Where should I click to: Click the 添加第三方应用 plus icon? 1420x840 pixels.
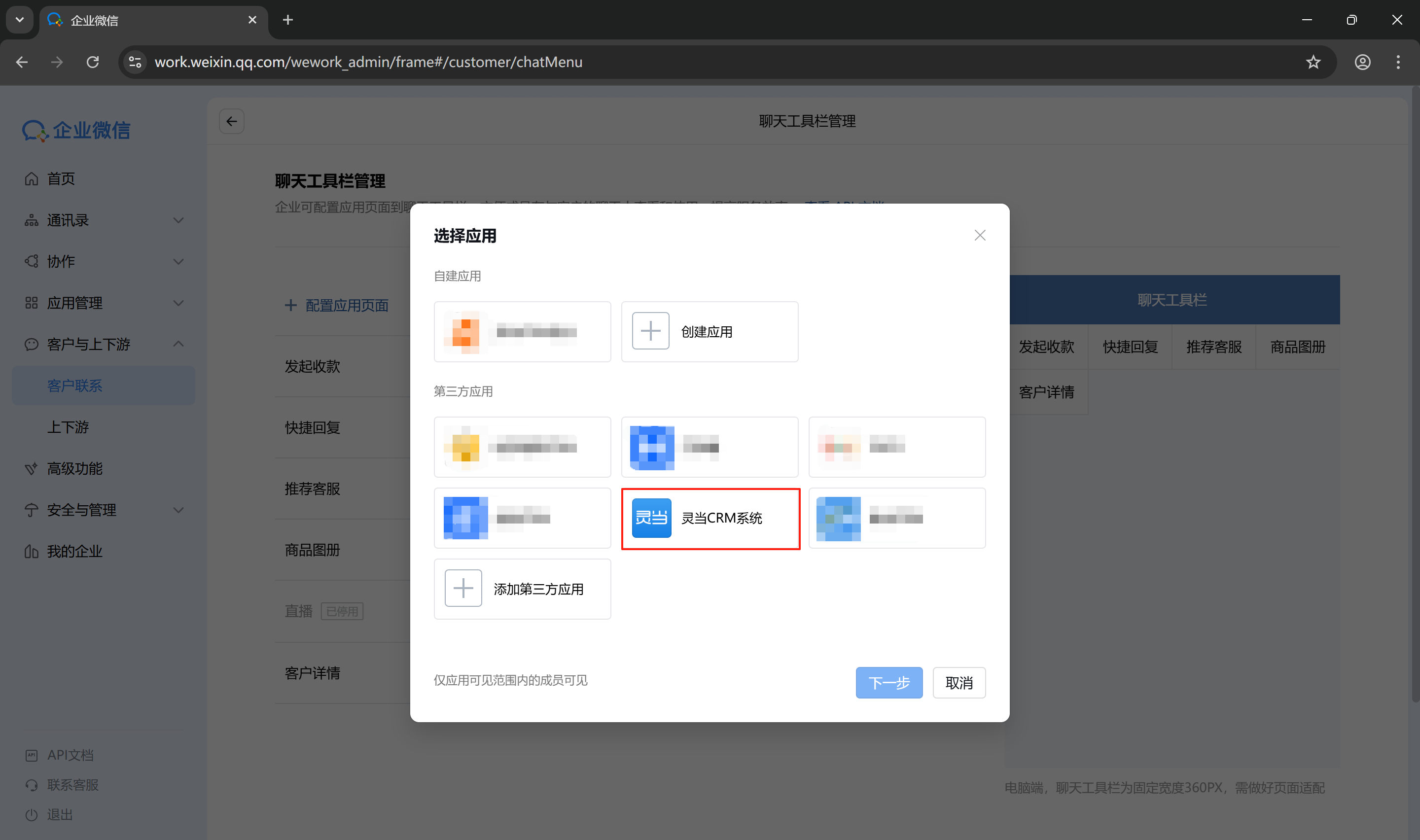pos(463,588)
